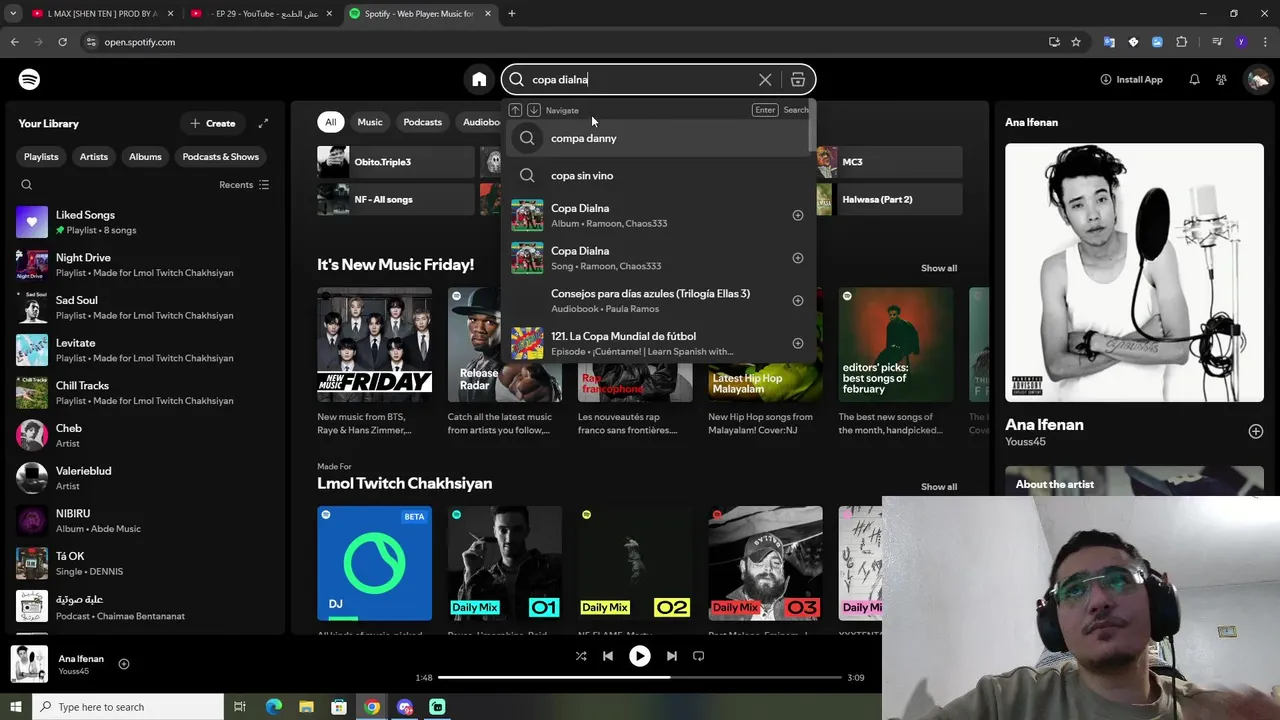This screenshot has width=1280, height=720.
Task: Filter library by Albums
Action: tap(145, 157)
